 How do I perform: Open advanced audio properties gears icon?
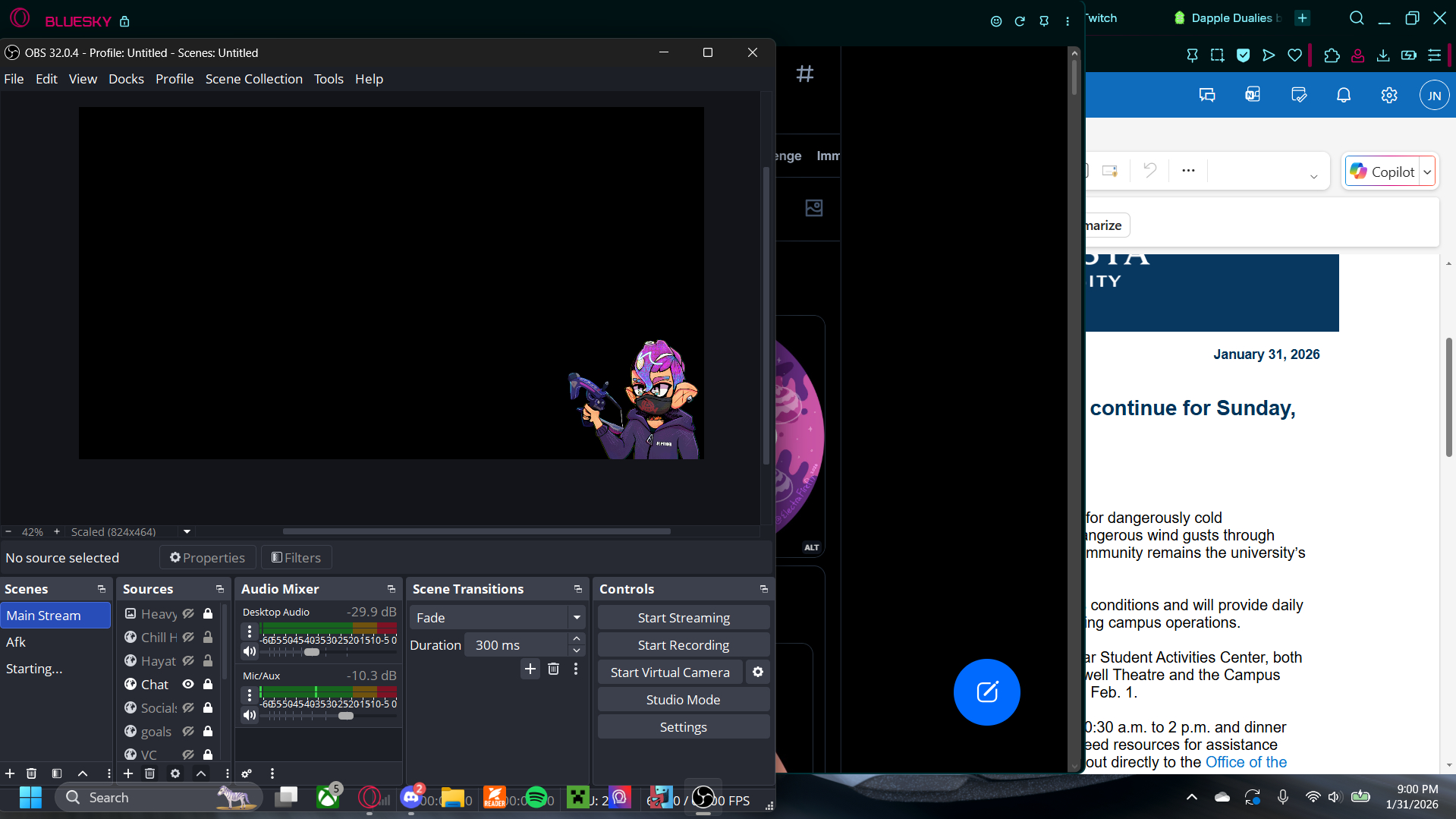pos(247,773)
